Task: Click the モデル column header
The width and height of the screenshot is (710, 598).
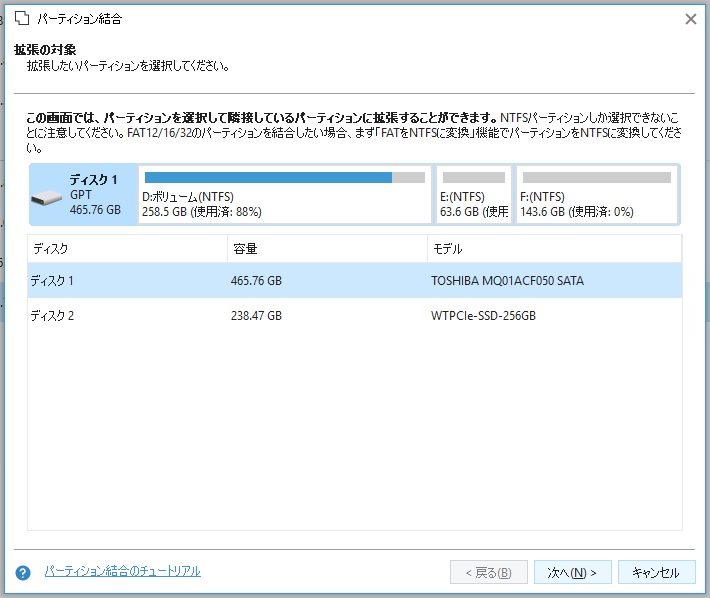Action: click(553, 249)
